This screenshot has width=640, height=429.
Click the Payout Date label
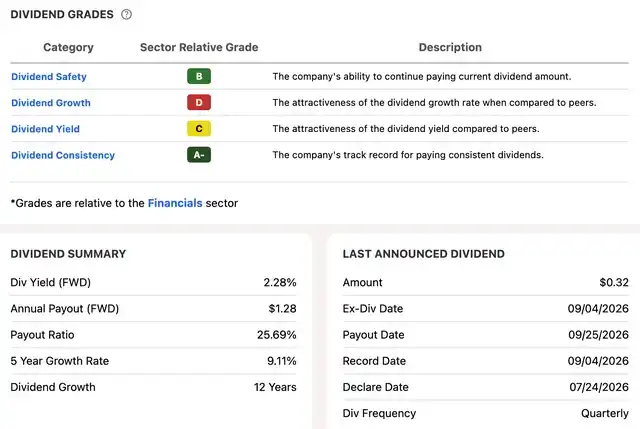(x=373, y=335)
